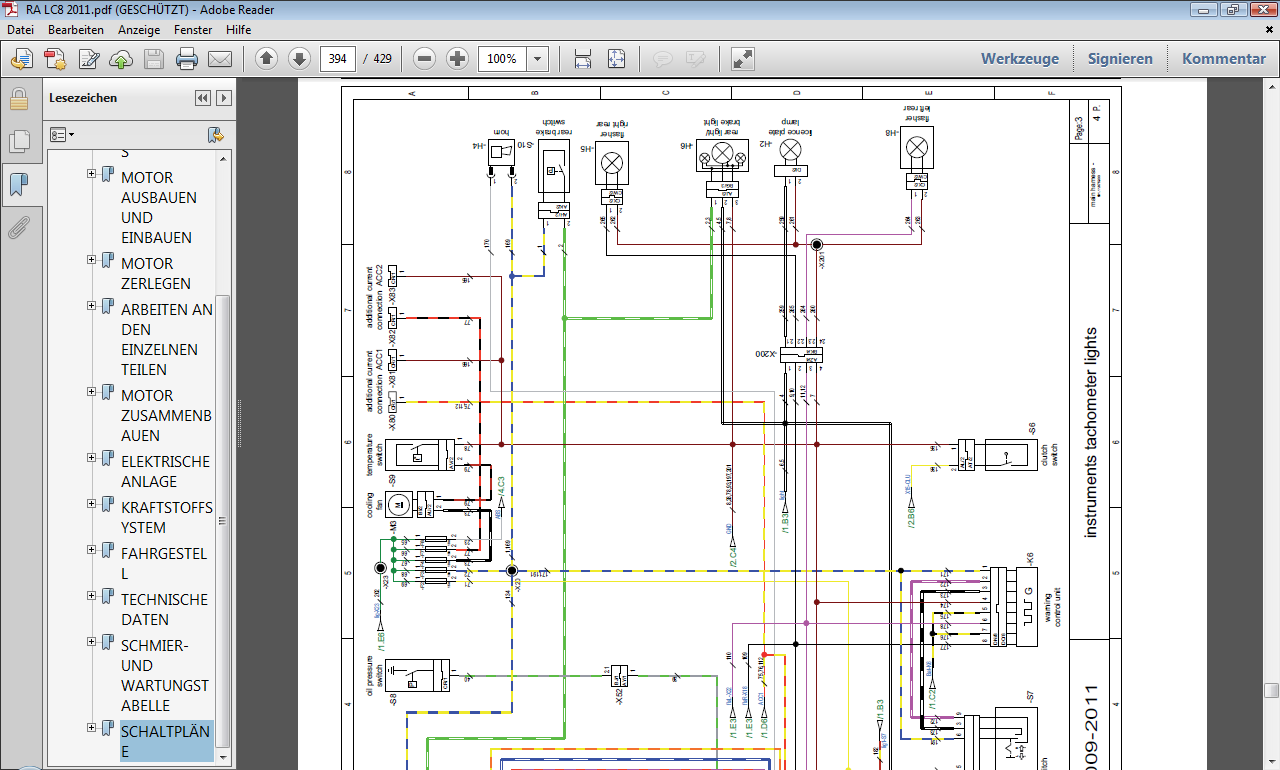This screenshot has height=770, width=1280.
Task: Open the page thumbnails panel
Action: pos(18,141)
